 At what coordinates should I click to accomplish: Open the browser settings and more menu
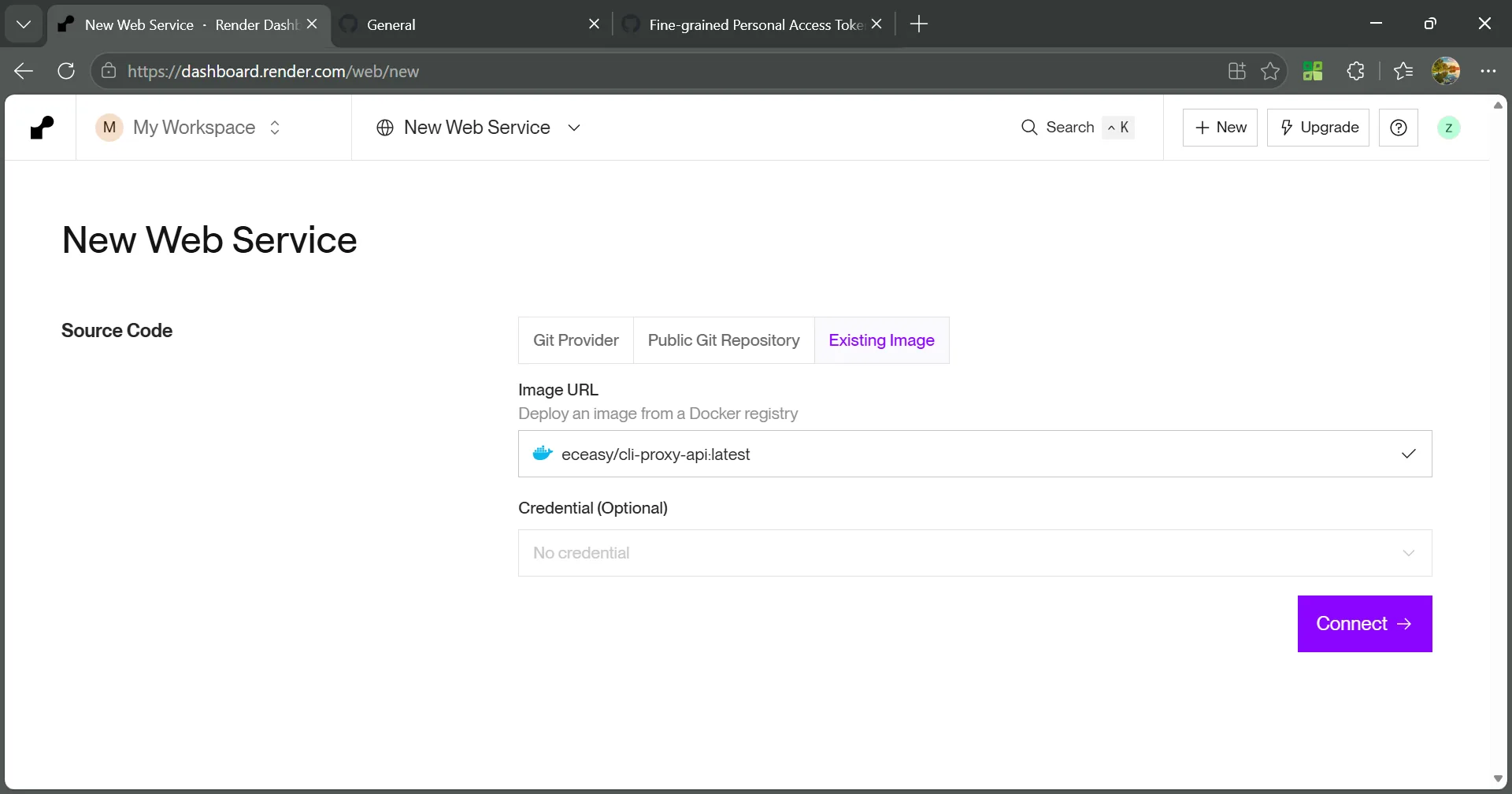(x=1488, y=72)
